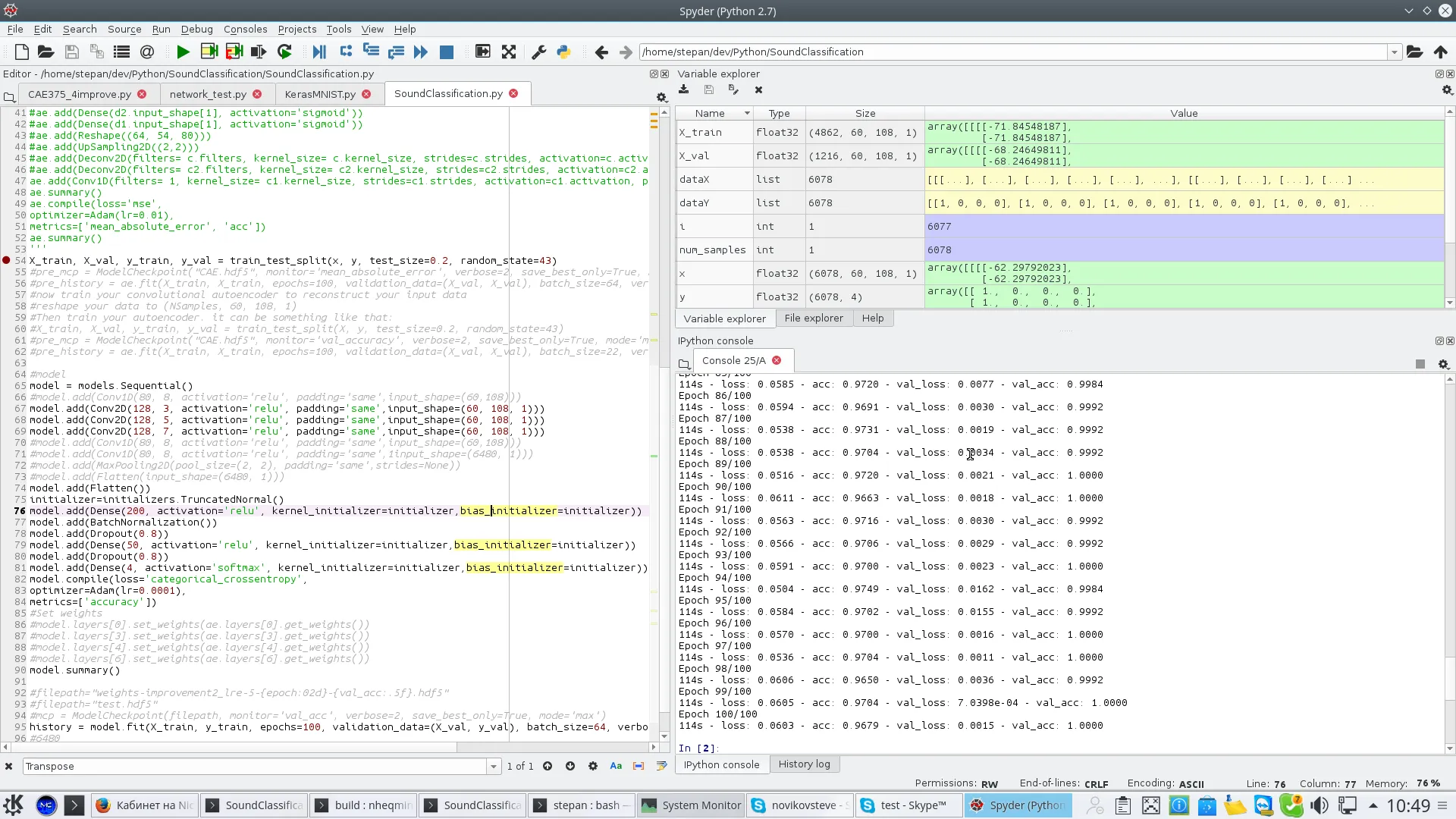
Task: Toggle the breakpoint on line 54
Action: coord(7,260)
